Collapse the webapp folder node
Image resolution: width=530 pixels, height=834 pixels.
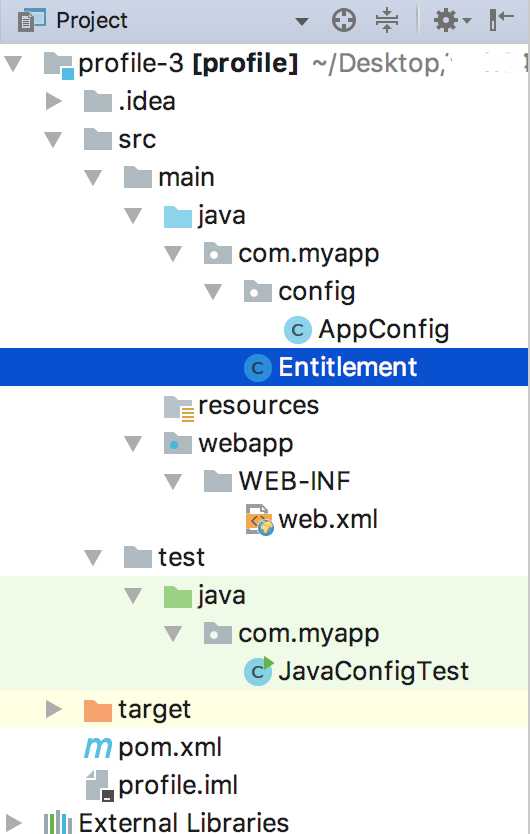tap(133, 444)
